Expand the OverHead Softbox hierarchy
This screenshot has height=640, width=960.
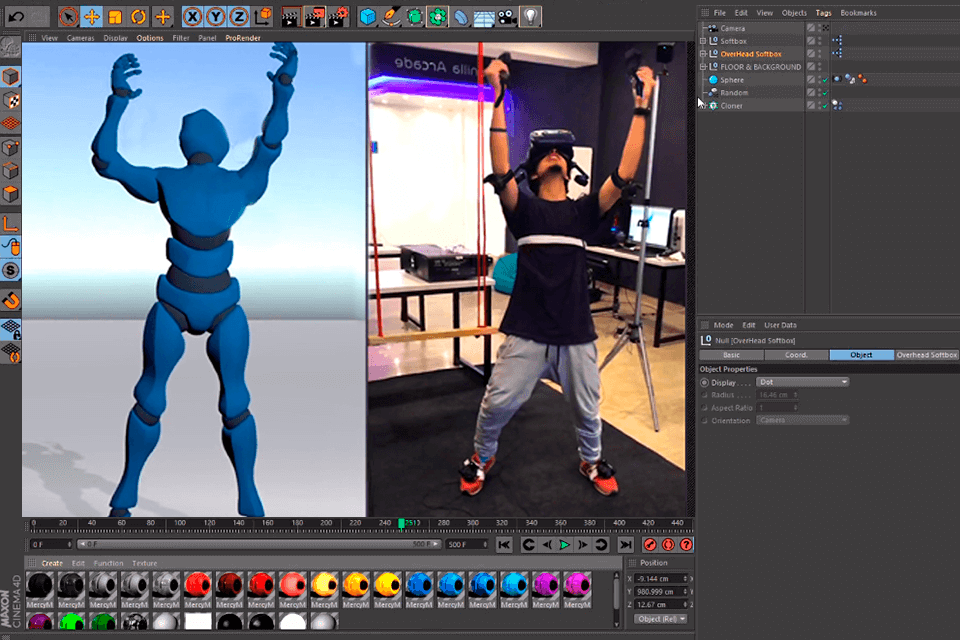tap(704, 53)
